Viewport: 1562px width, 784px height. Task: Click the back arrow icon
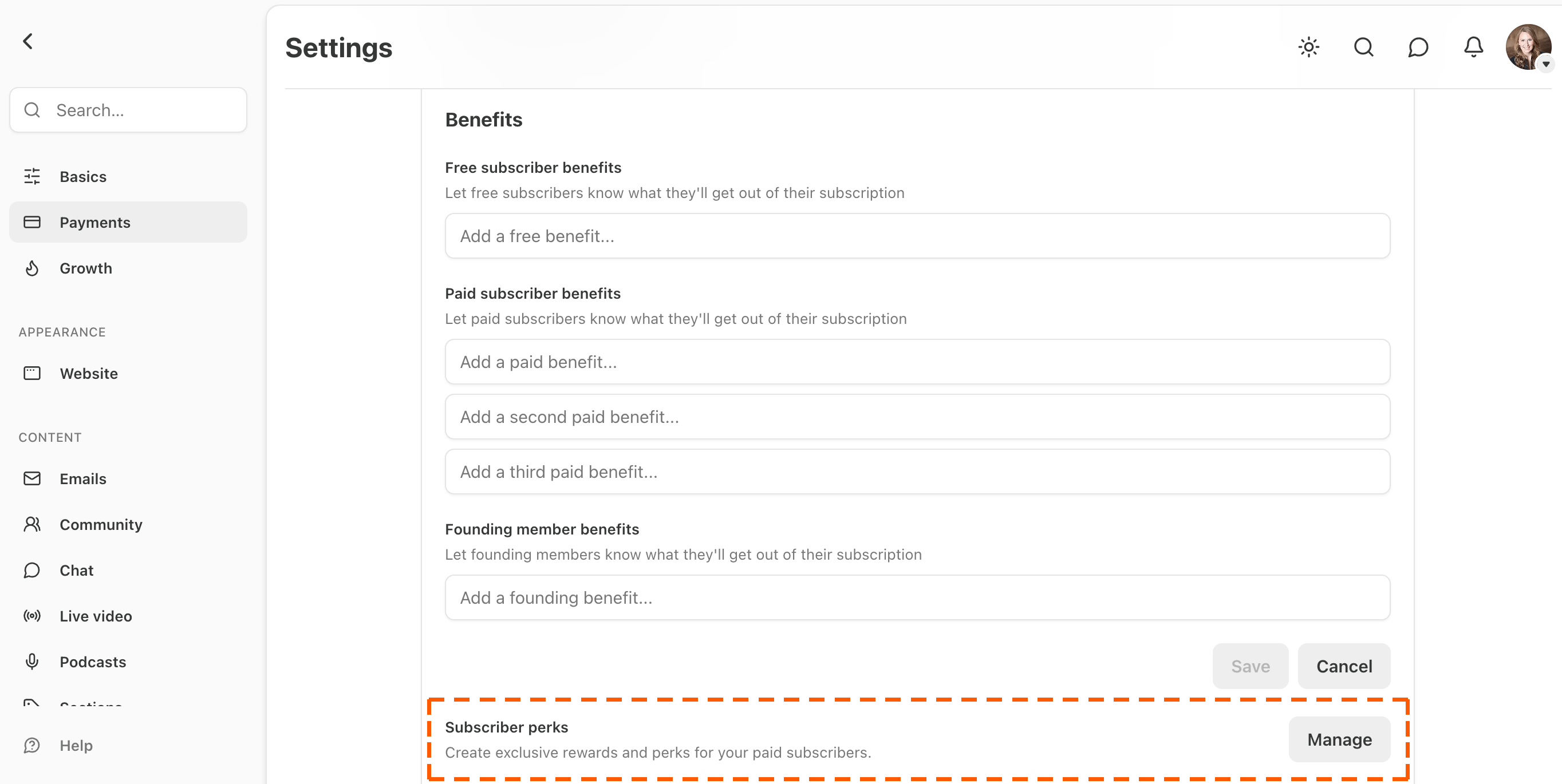click(x=28, y=41)
